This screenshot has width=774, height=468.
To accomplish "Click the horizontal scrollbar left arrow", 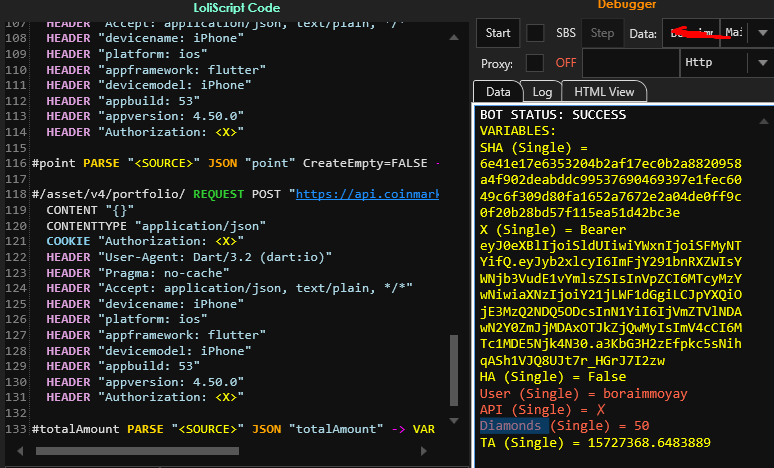I will [x=20, y=451].
